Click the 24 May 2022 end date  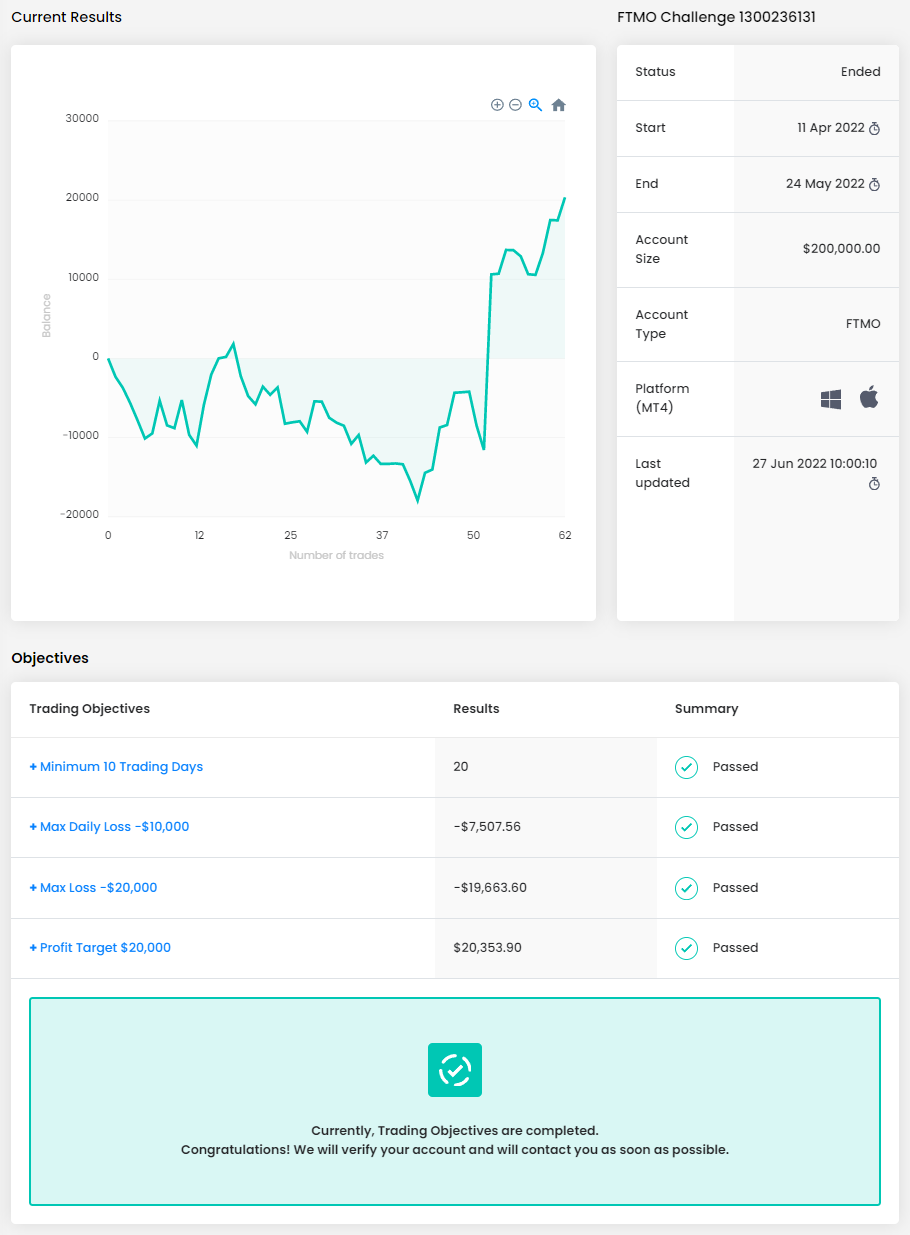825,184
